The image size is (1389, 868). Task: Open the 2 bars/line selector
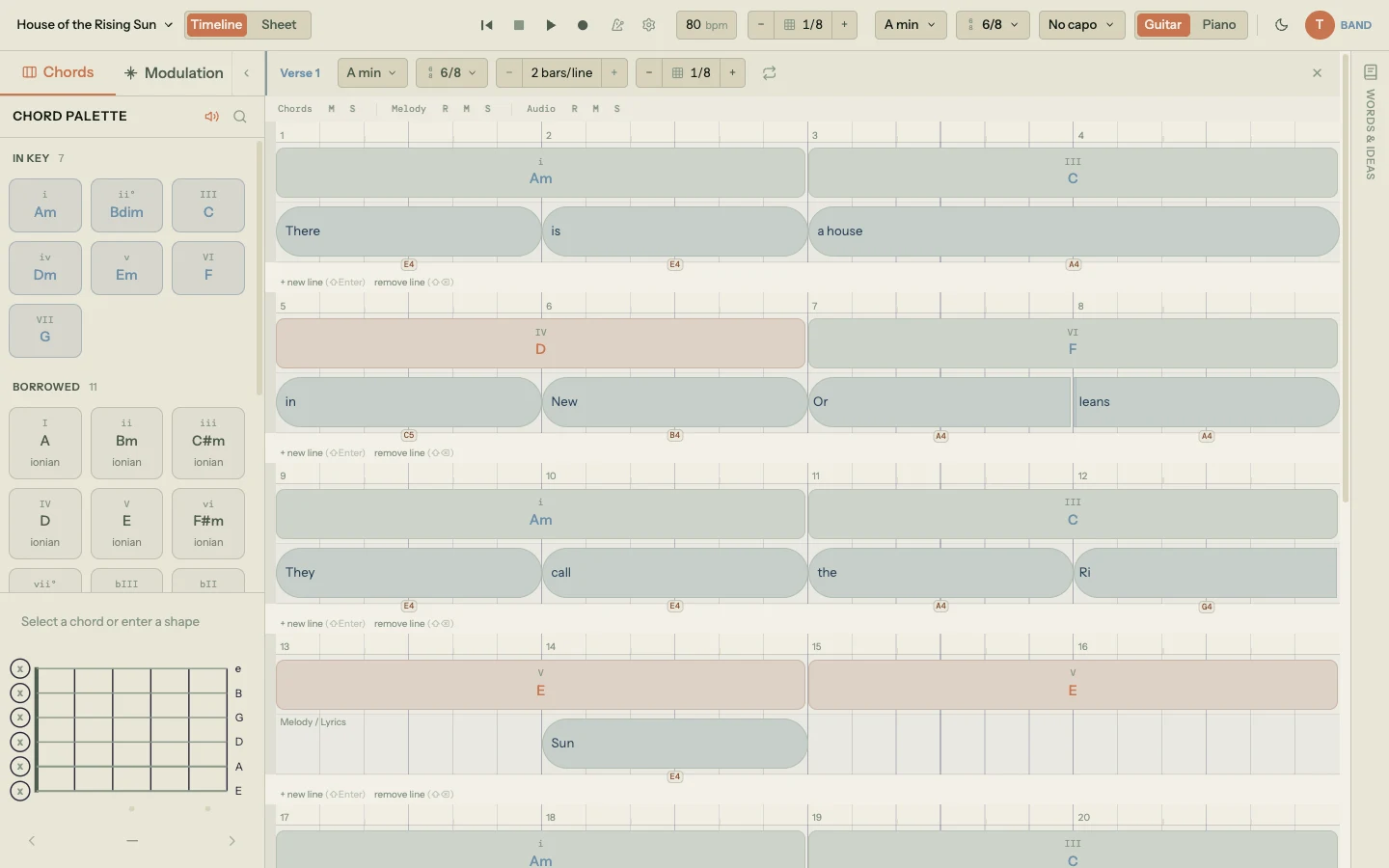[560, 72]
